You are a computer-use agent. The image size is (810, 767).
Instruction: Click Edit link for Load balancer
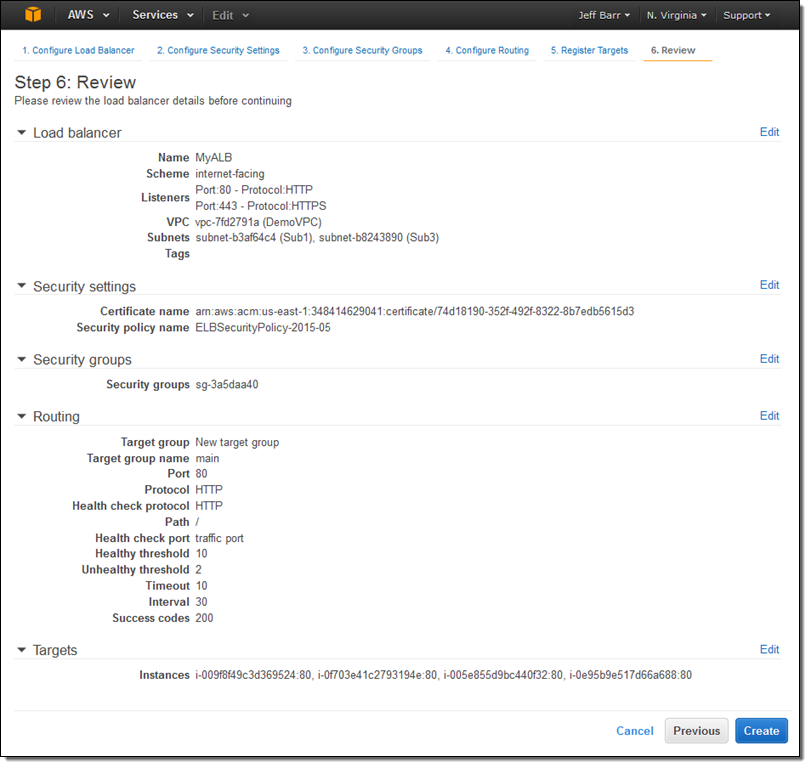(x=769, y=132)
